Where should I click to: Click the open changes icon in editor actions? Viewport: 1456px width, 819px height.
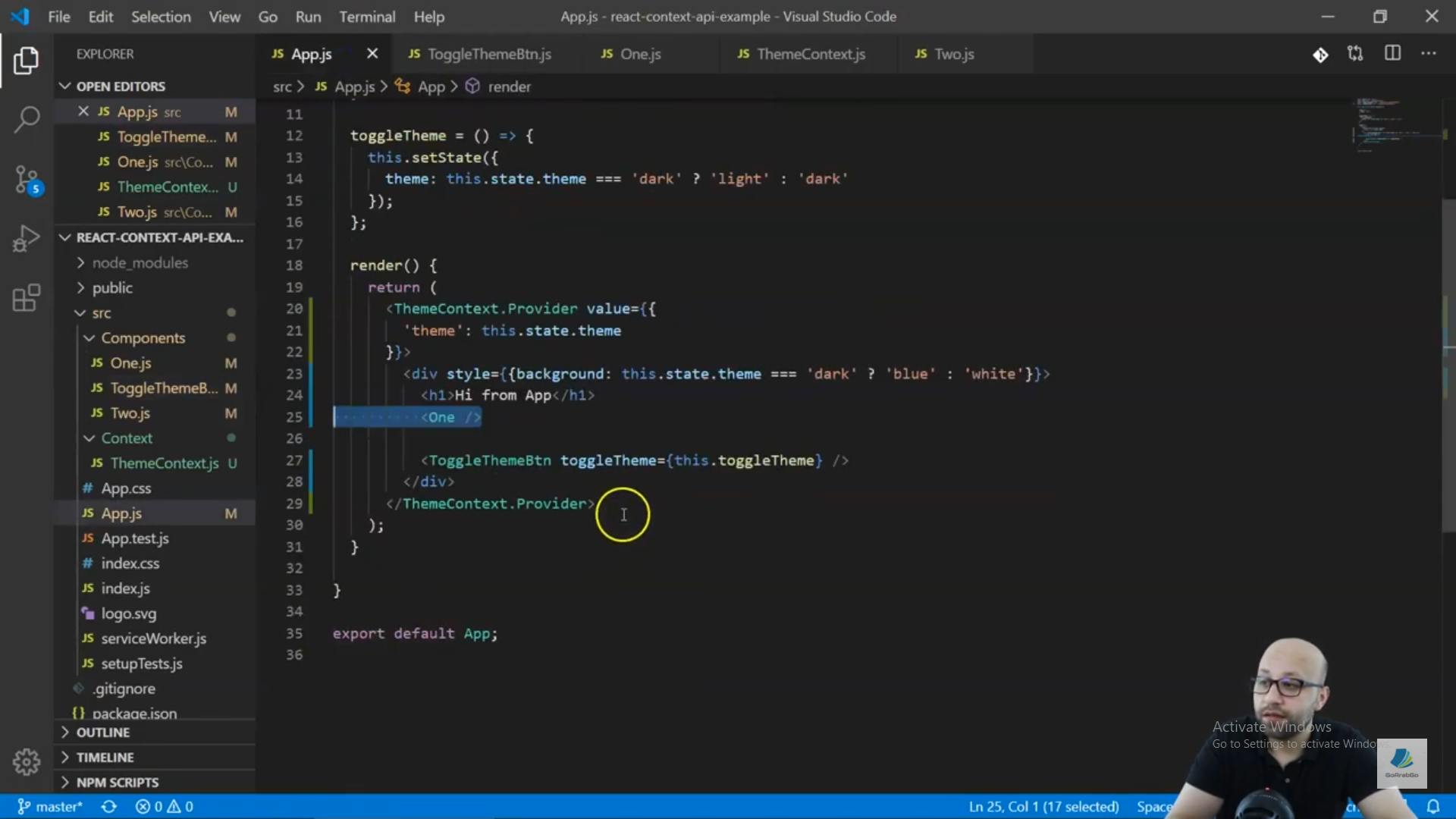point(1356,54)
